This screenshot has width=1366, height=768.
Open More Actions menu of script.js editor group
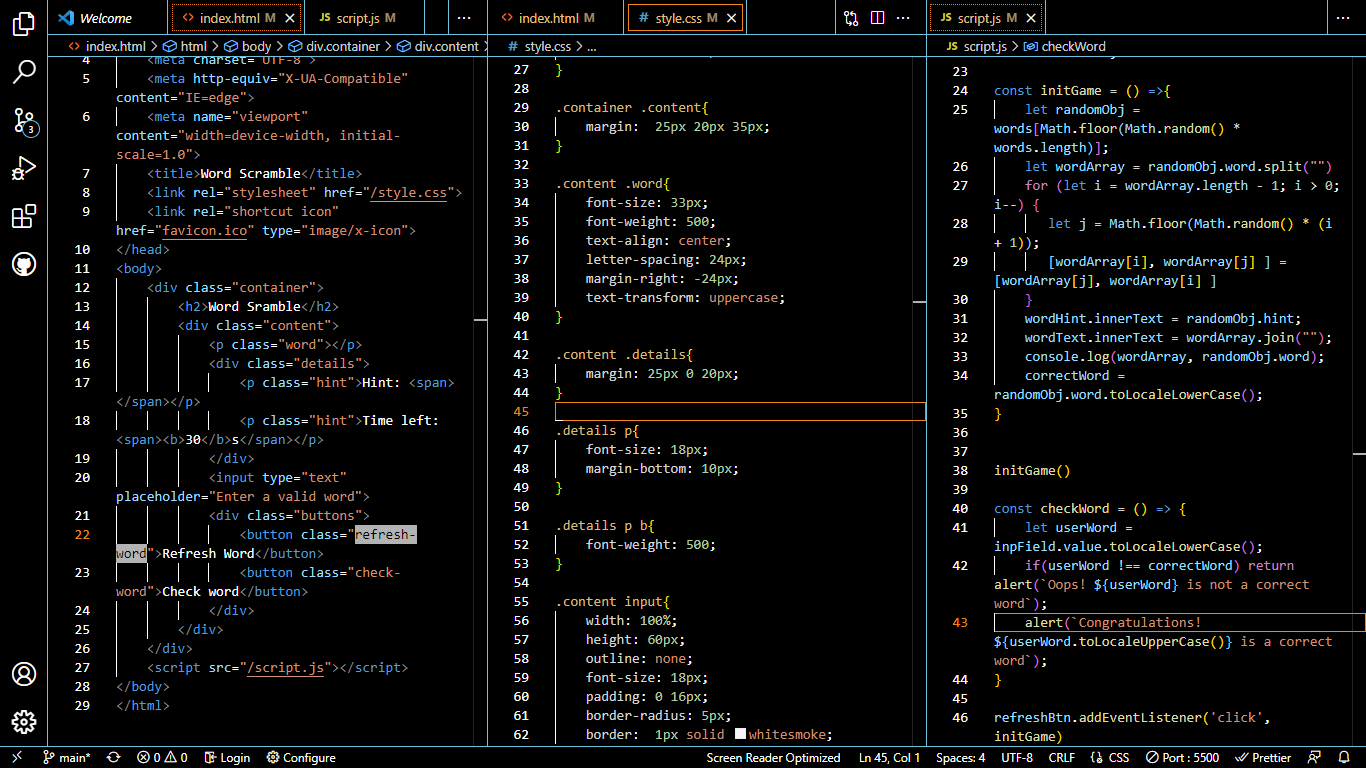pyautogui.click(x=1342, y=18)
